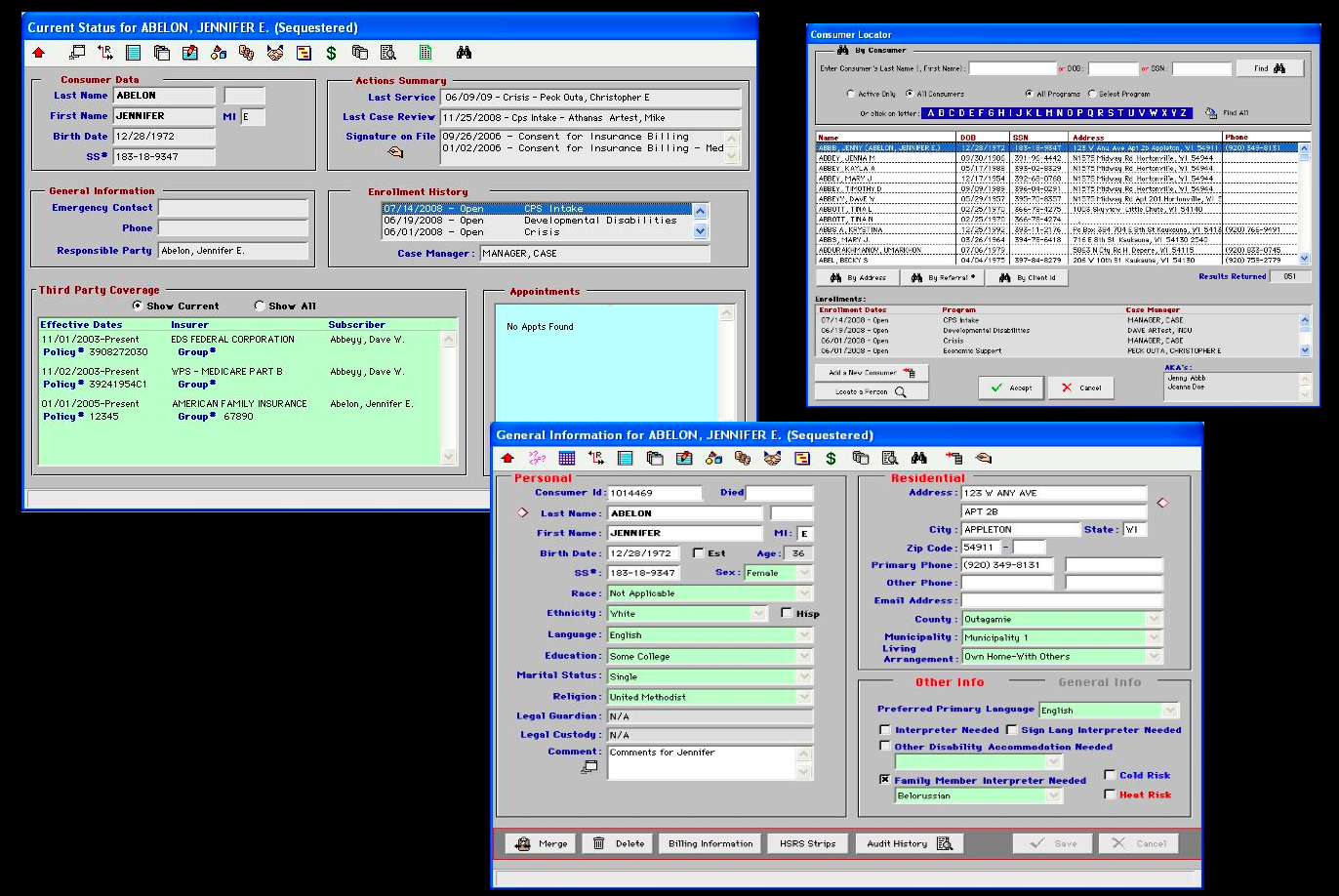Viewport: 1339px width, 896px height.
Task: Select 06/01/2008 Crisis enrollment row
Action: [x=537, y=232]
